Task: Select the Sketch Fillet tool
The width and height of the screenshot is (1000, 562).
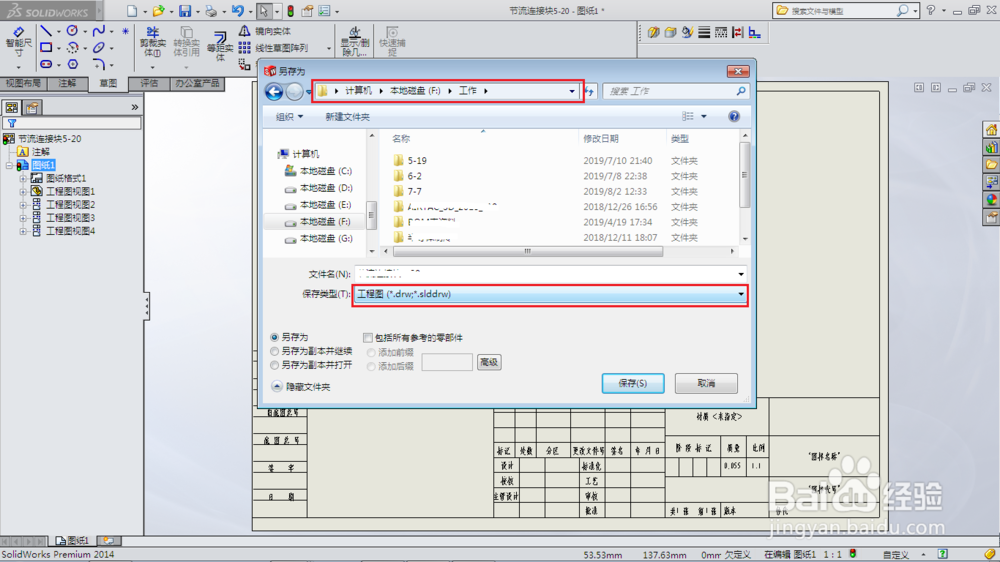Action: [x=98, y=64]
